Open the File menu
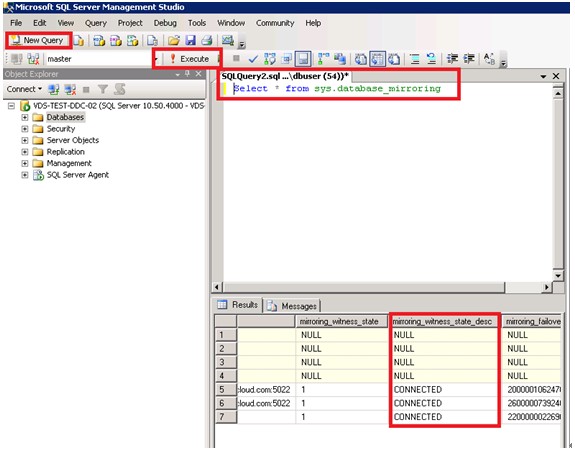This screenshot has width=575, height=462. click(16, 23)
